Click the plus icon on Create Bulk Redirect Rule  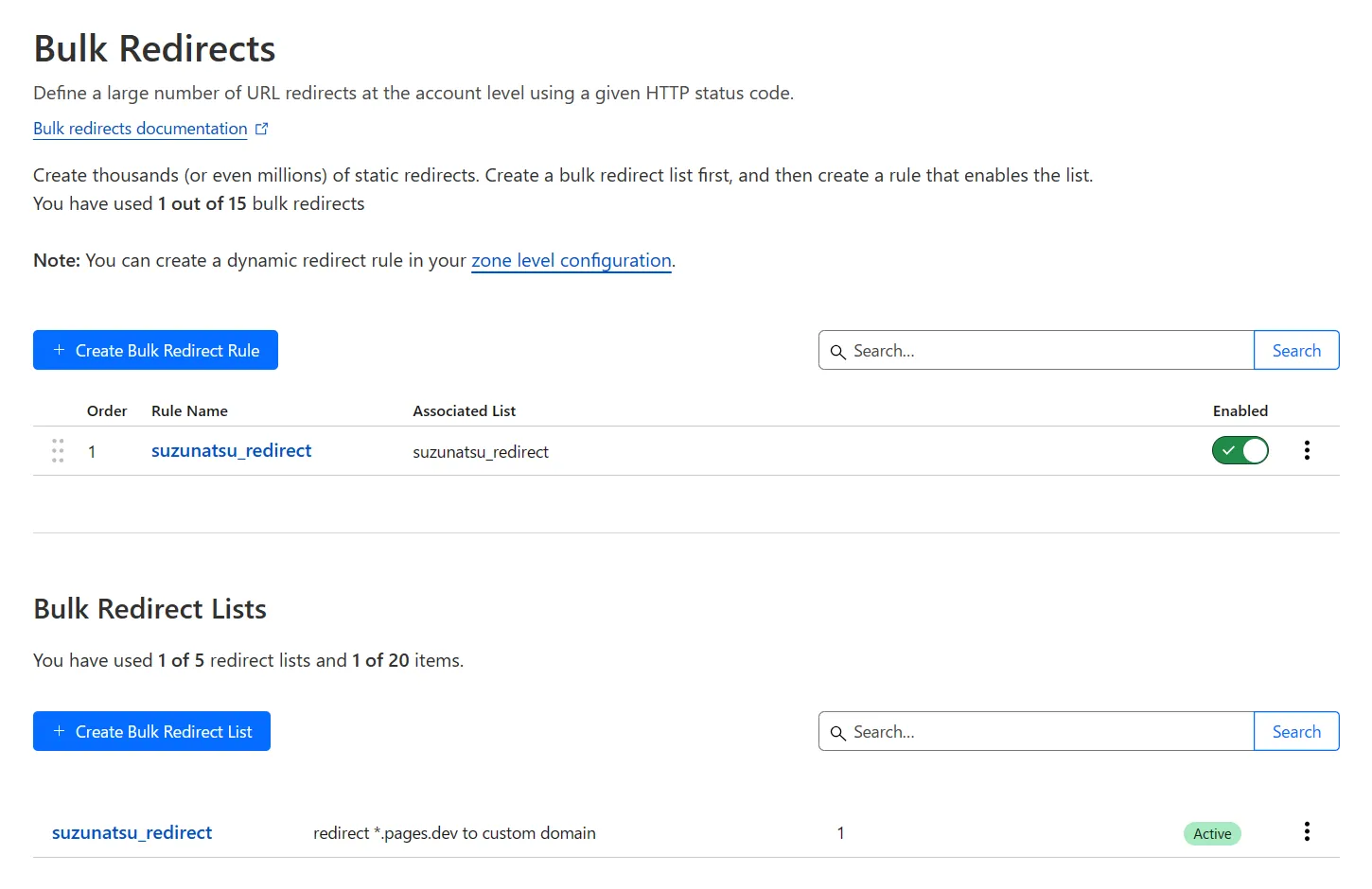[59, 350]
